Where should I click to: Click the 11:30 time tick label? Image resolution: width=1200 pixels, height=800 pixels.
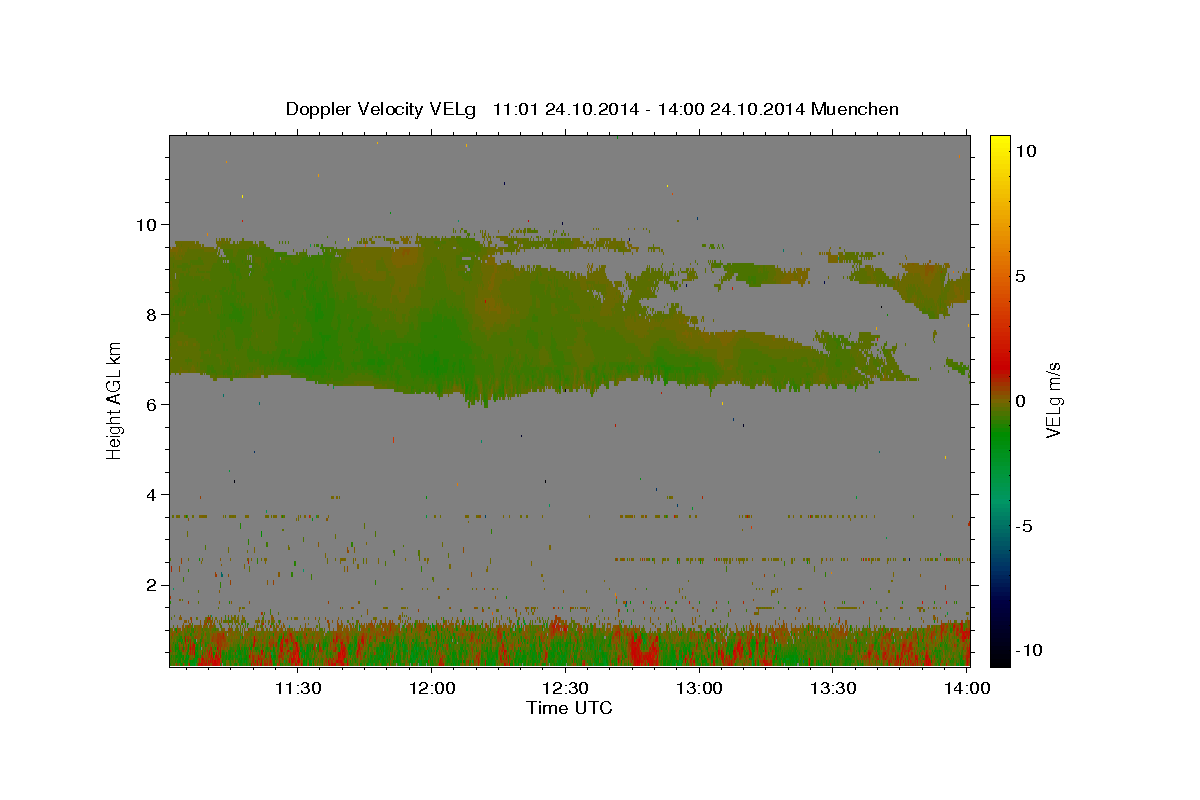(297, 688)
